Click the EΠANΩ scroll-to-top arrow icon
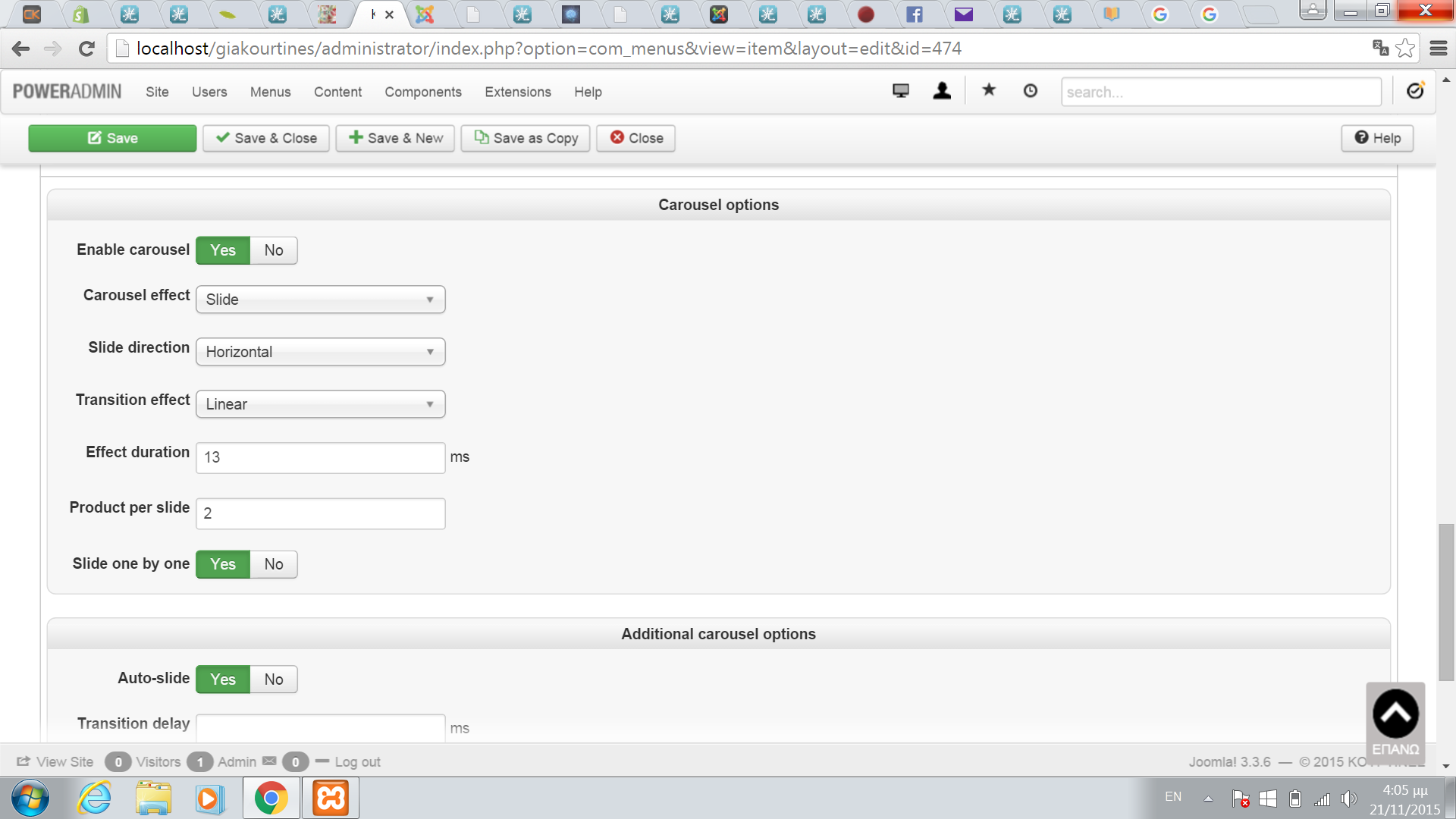 (1395, 714)
